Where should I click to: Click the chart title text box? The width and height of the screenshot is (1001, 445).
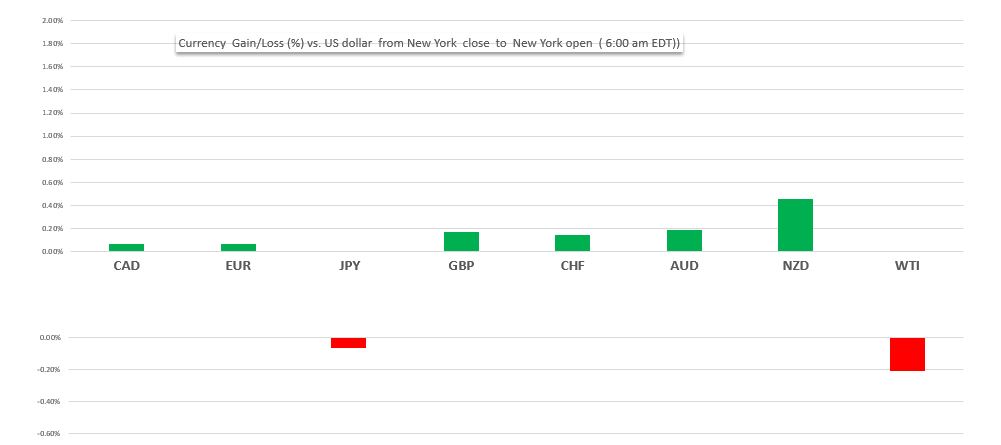429,44
